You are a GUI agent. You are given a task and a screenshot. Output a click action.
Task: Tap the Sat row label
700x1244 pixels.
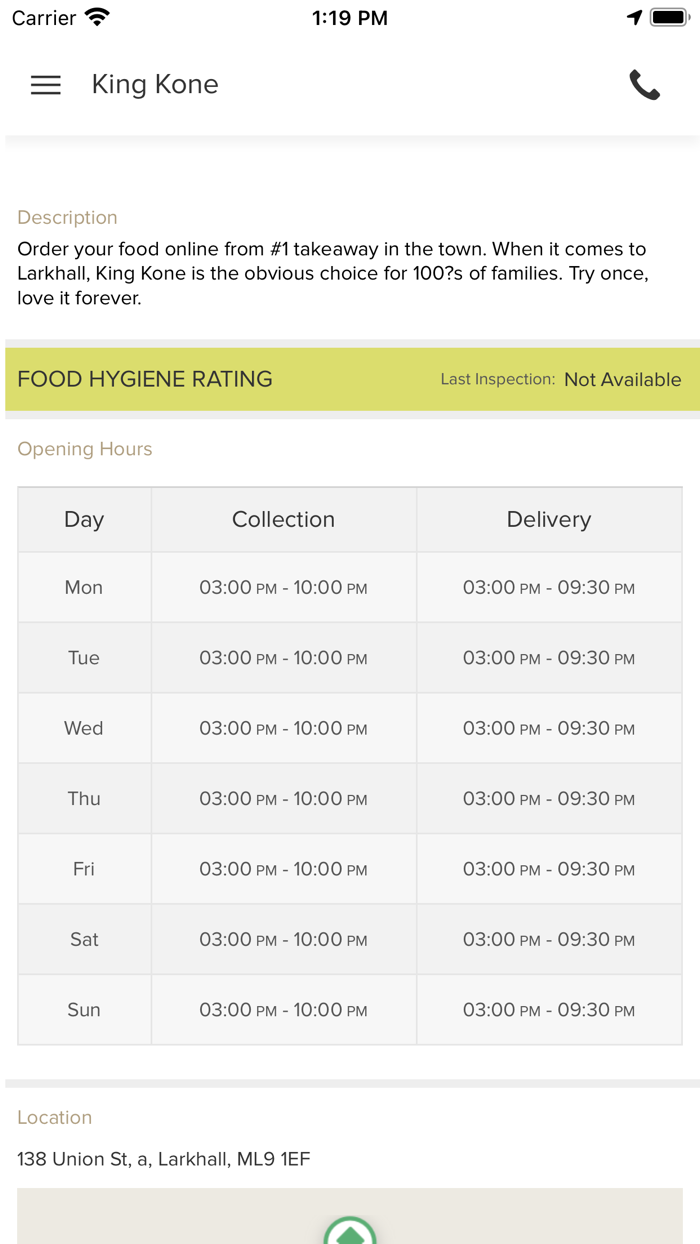point(84,939)
